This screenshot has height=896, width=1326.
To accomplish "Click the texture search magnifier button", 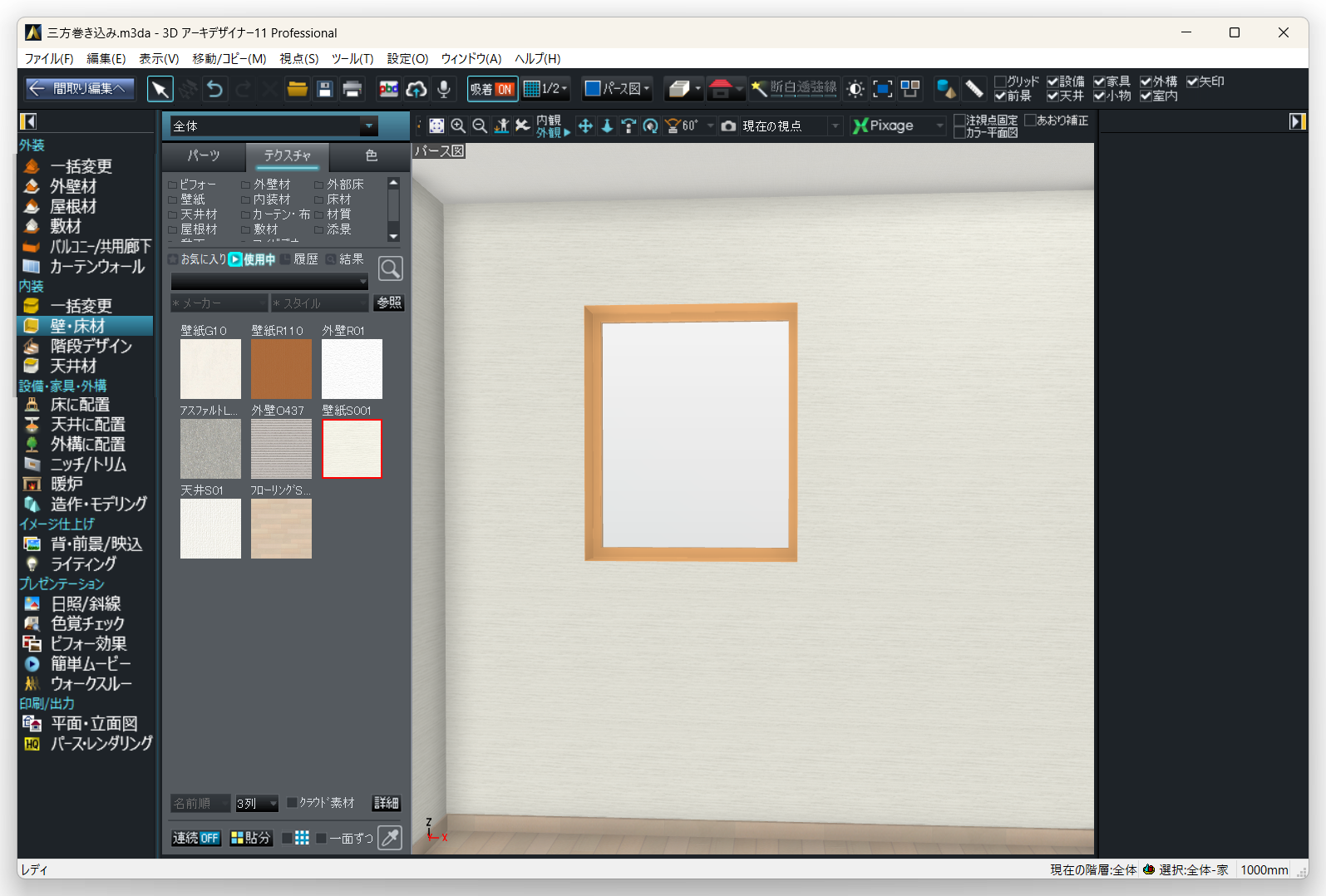I will click(391, 268).
